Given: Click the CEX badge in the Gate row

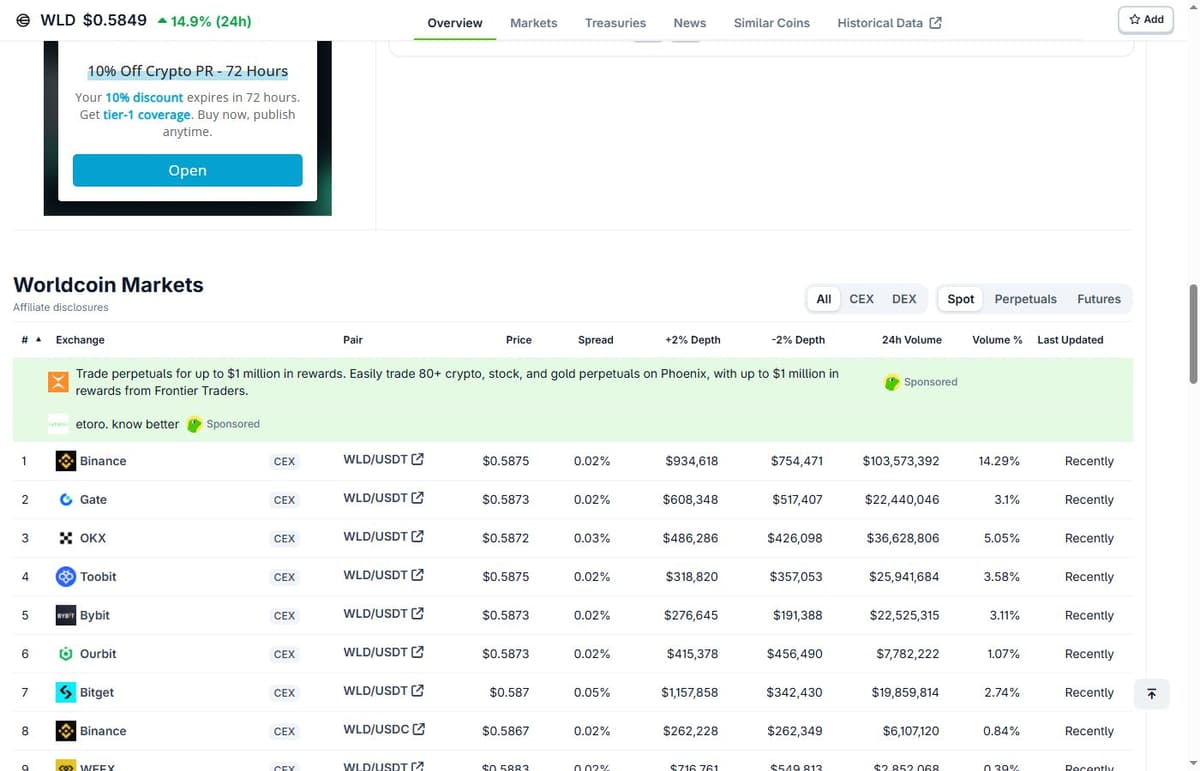Looking at the screenshot, I should tap(284, 500).
